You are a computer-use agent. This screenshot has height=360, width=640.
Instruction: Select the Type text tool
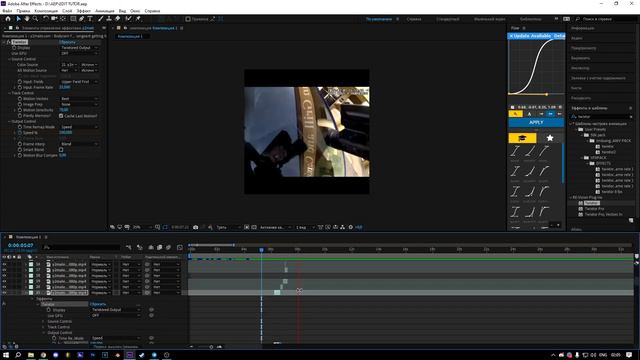click(x=90, y=19)
